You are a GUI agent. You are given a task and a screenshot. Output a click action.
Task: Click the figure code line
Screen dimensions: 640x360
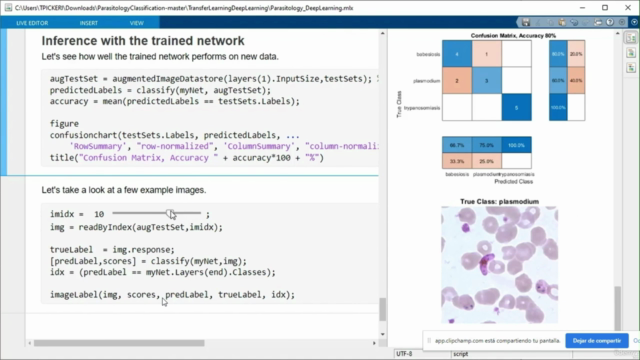64,124
